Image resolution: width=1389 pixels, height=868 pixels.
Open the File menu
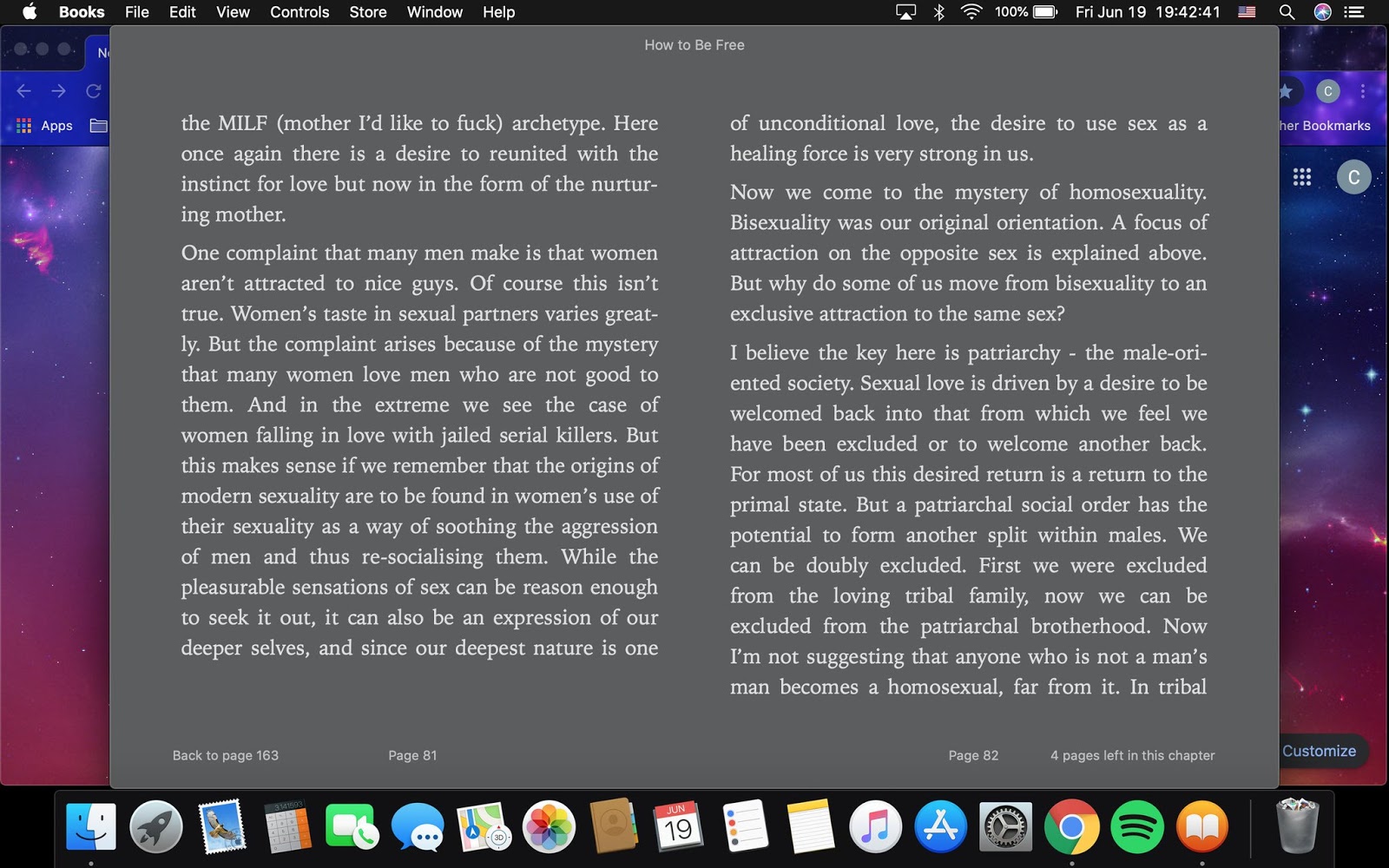(x=137, y=12)
